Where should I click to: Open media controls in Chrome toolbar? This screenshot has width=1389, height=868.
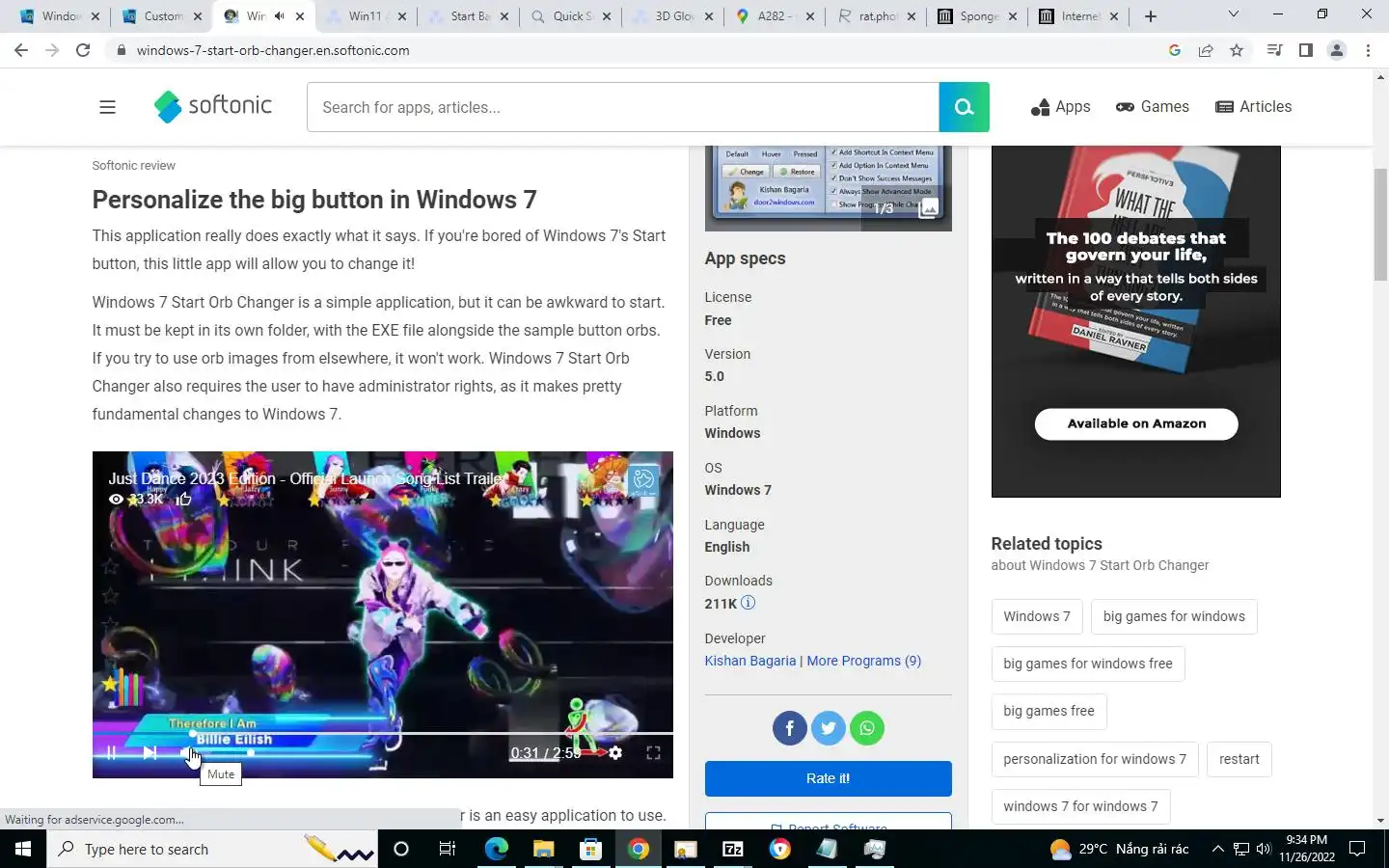click(1274, 50)
